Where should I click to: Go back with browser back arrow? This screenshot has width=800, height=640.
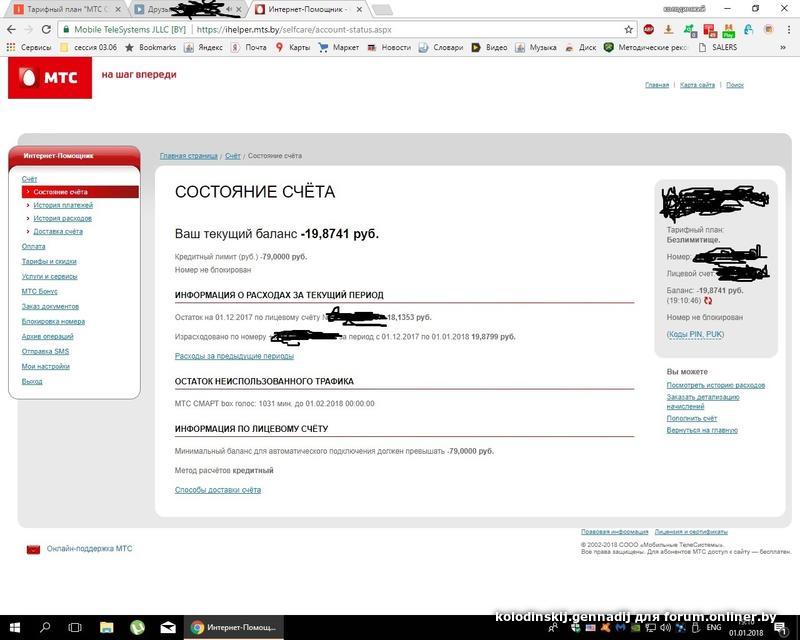(11, 30)
